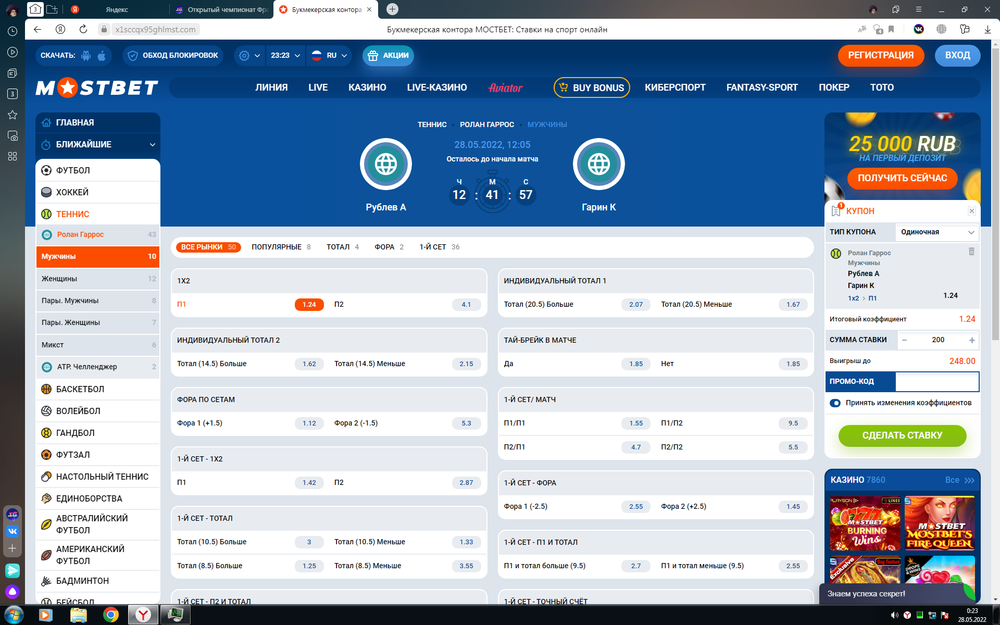Image resolution: width=1000 pixels, height=625 pixels.
Task: Decrease the stake with the minus button
Action: point(904,341)
